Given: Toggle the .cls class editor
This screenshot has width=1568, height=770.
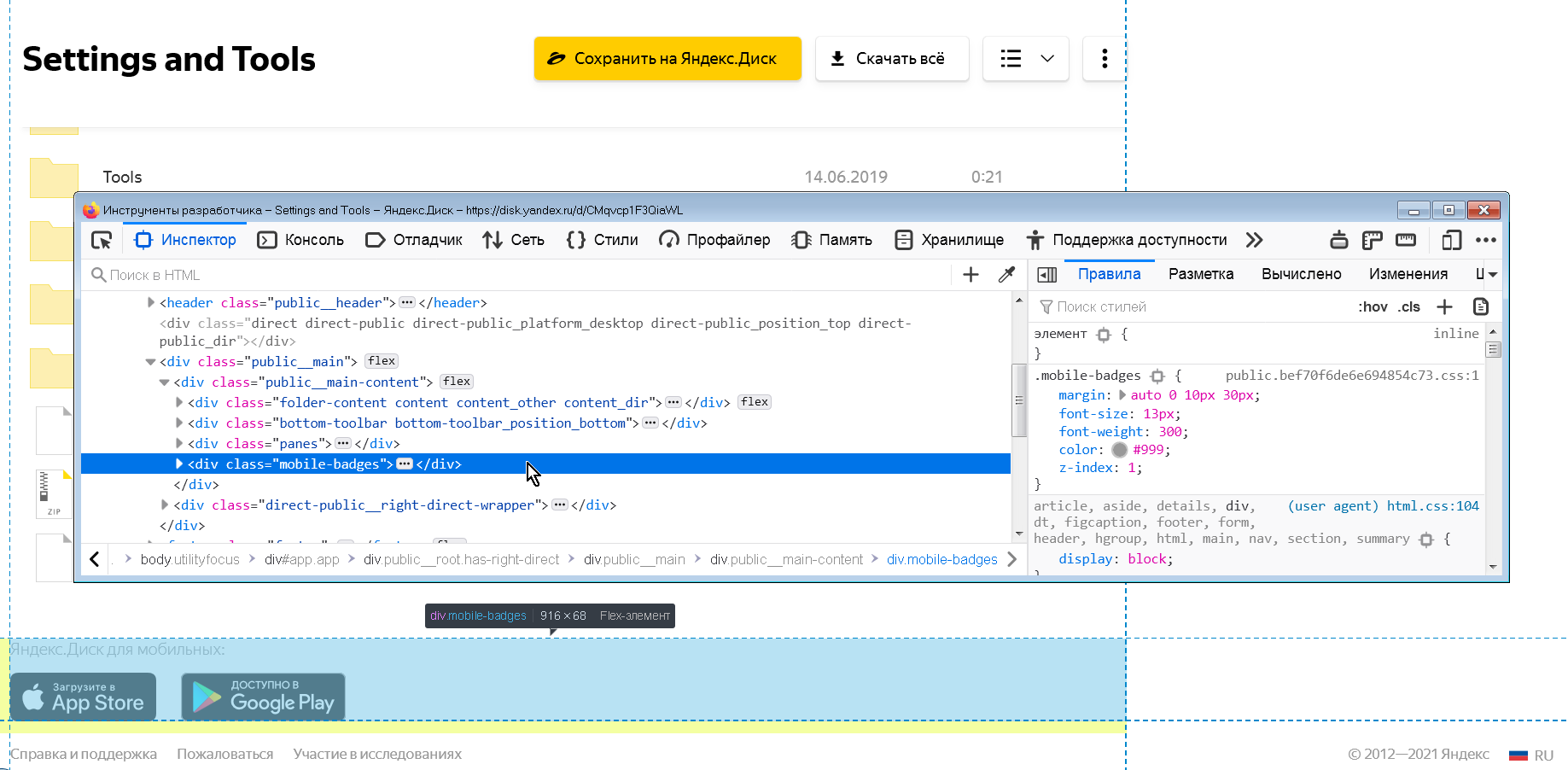Looking at the screenshot, I should 1409,306.
